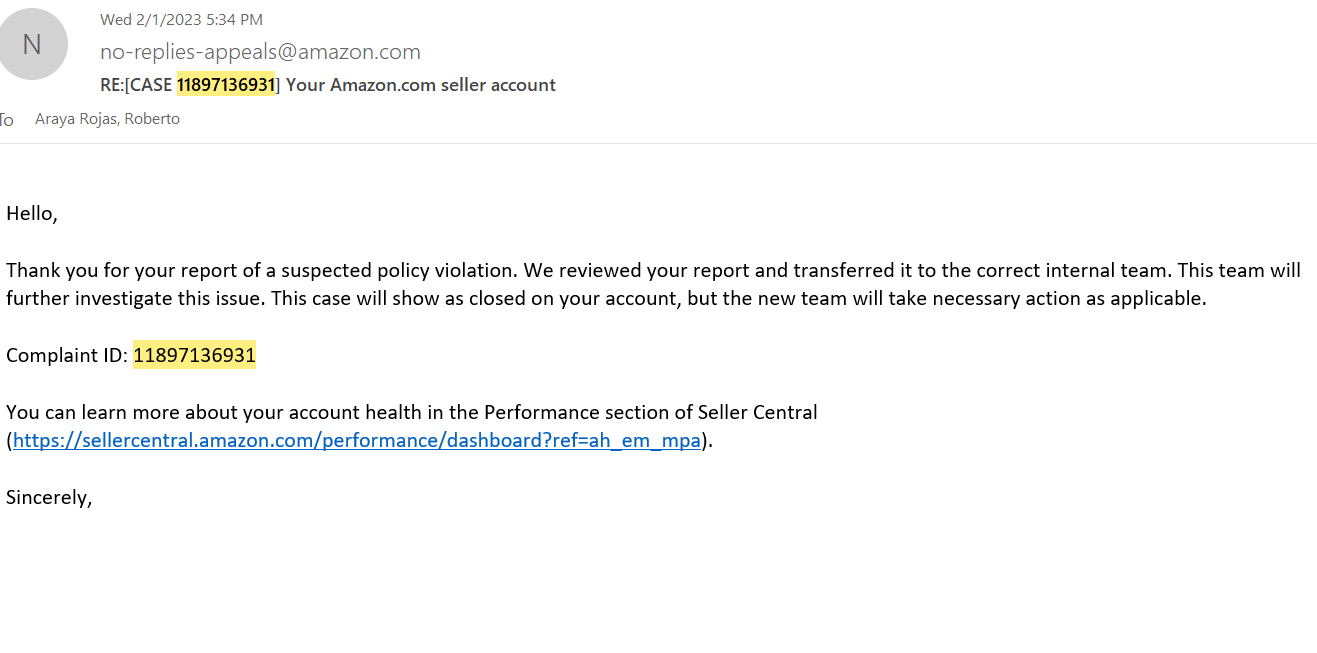1317x653 pixels.
Task: Click the highlighted Complaint ID number
Action: 195,355
